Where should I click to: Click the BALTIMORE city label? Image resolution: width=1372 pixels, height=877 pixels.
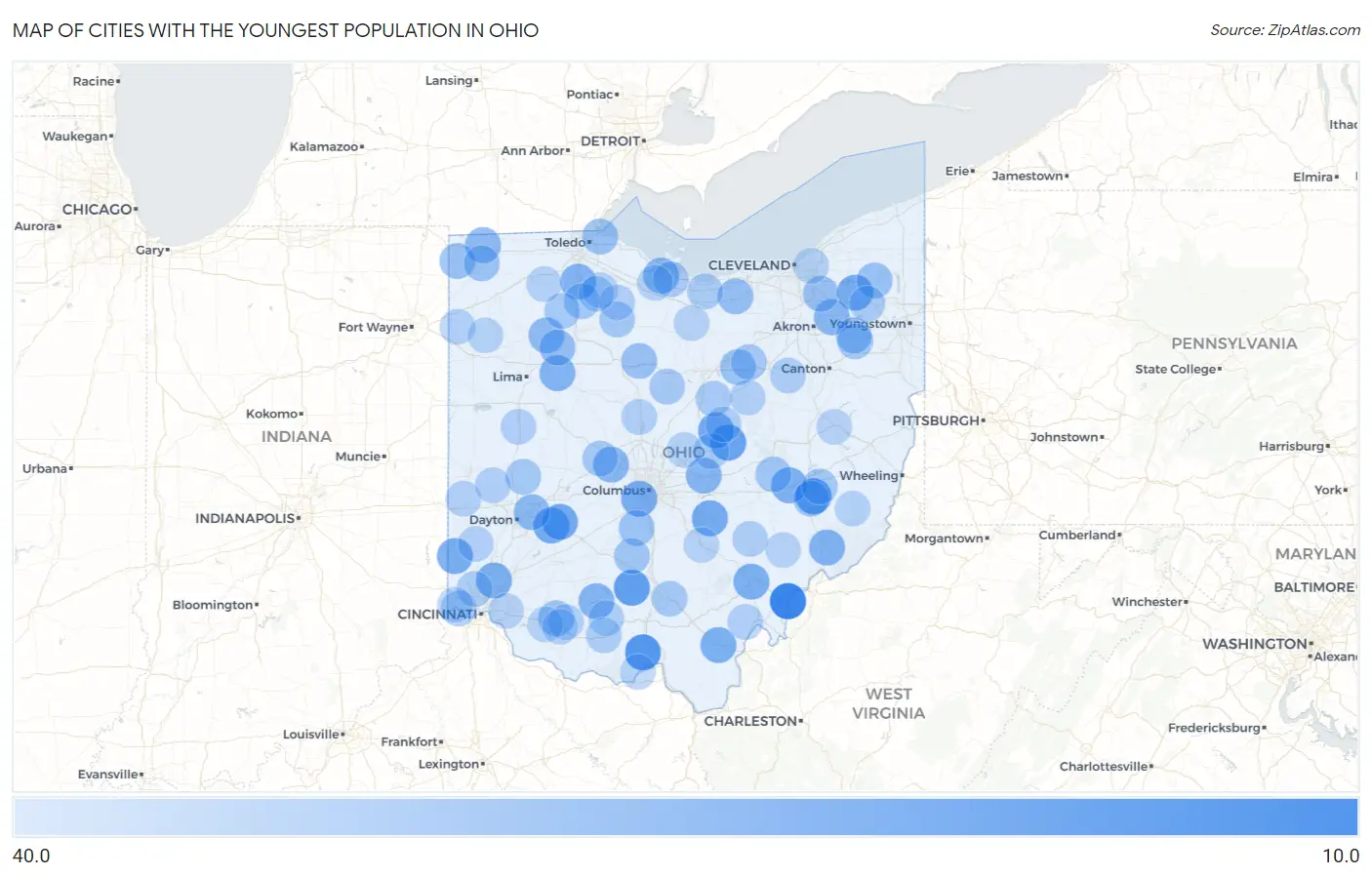coord(1313,587)
